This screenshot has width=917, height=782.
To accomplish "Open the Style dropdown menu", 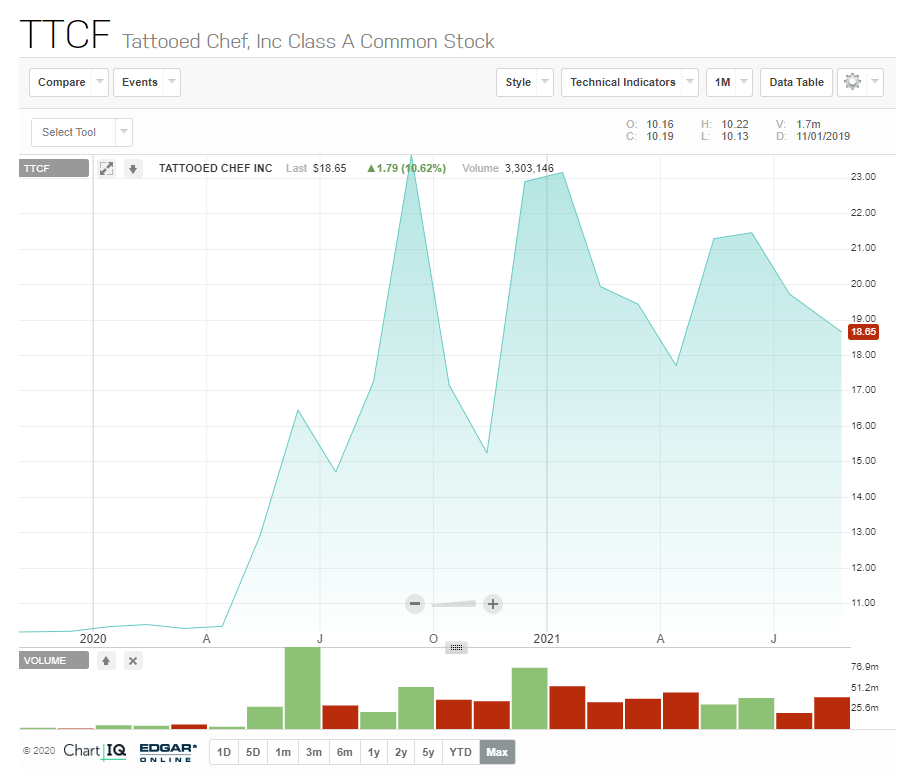I will click(525, 82).
